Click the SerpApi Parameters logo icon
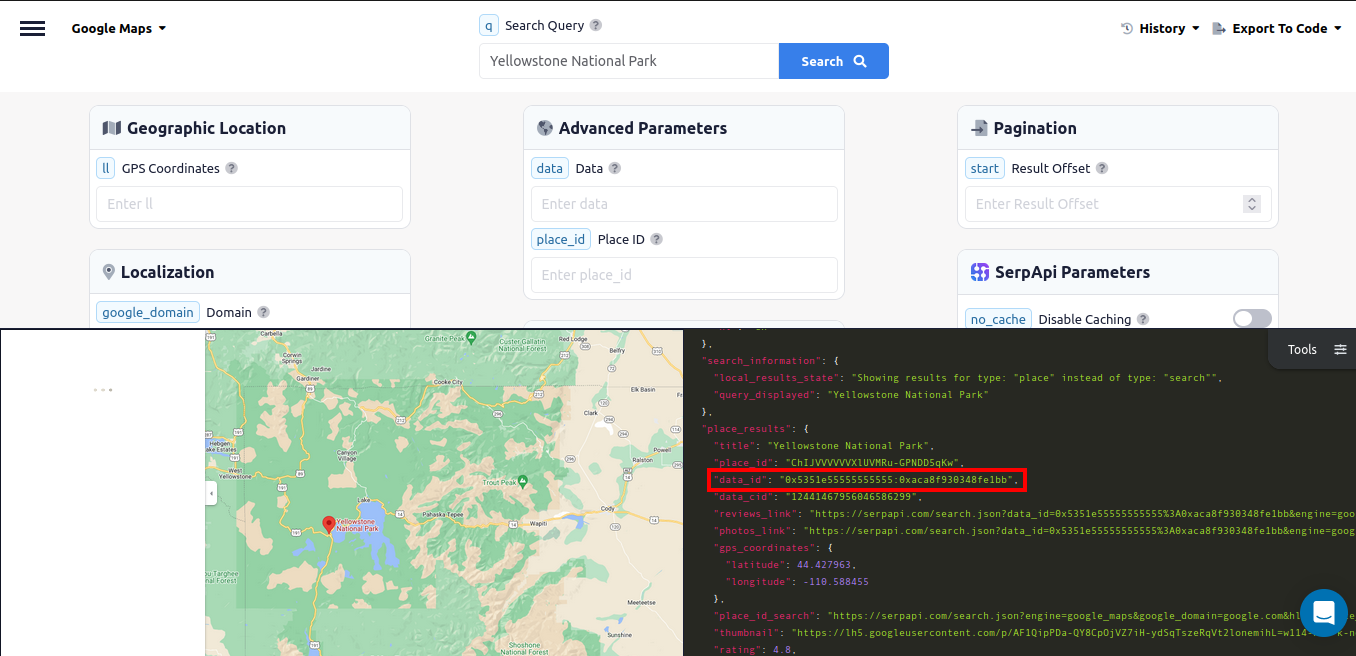Screen dimensions: 1356x656 [980, 272]
